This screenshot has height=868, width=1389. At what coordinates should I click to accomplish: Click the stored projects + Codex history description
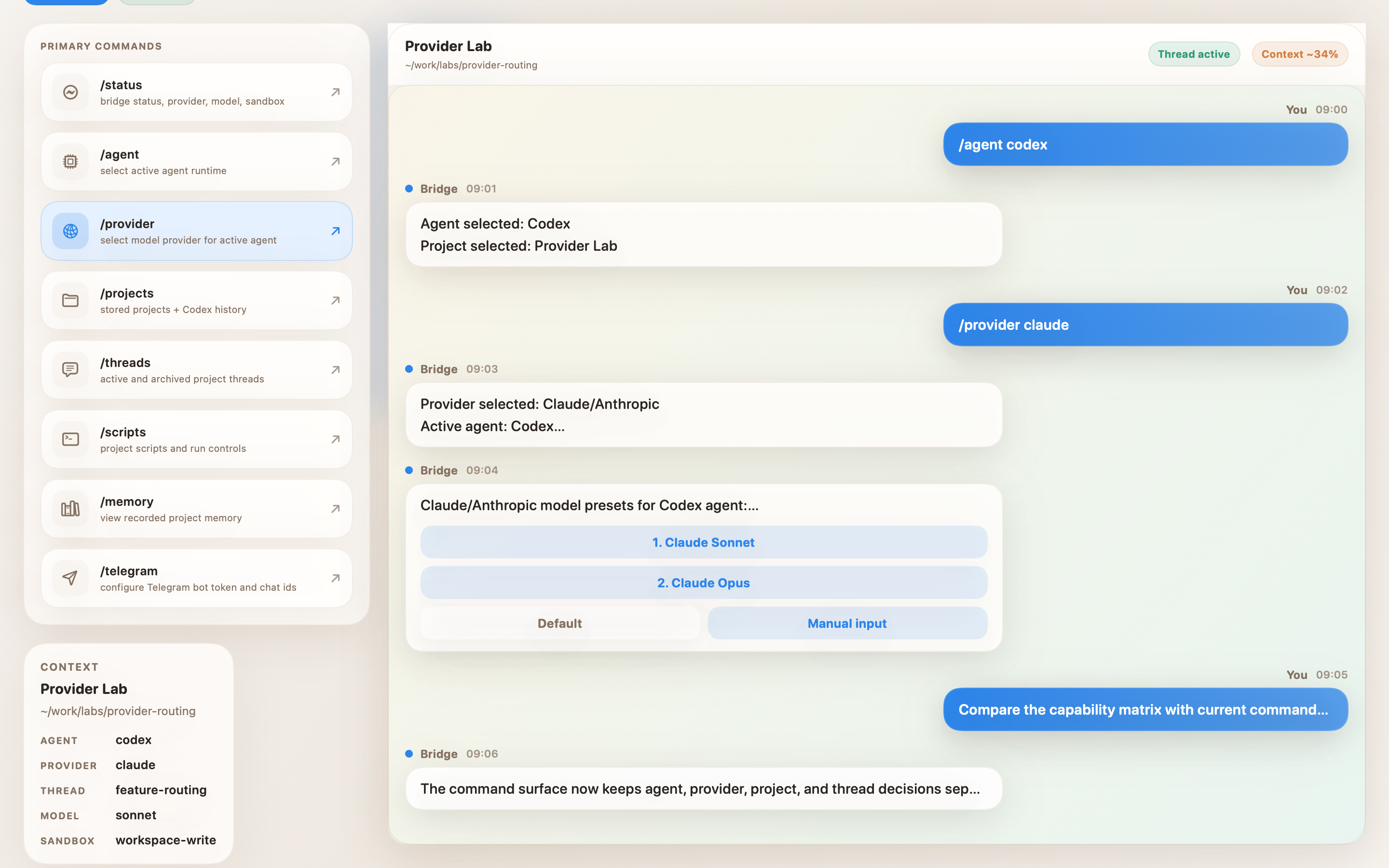click(x=173, y=310)
